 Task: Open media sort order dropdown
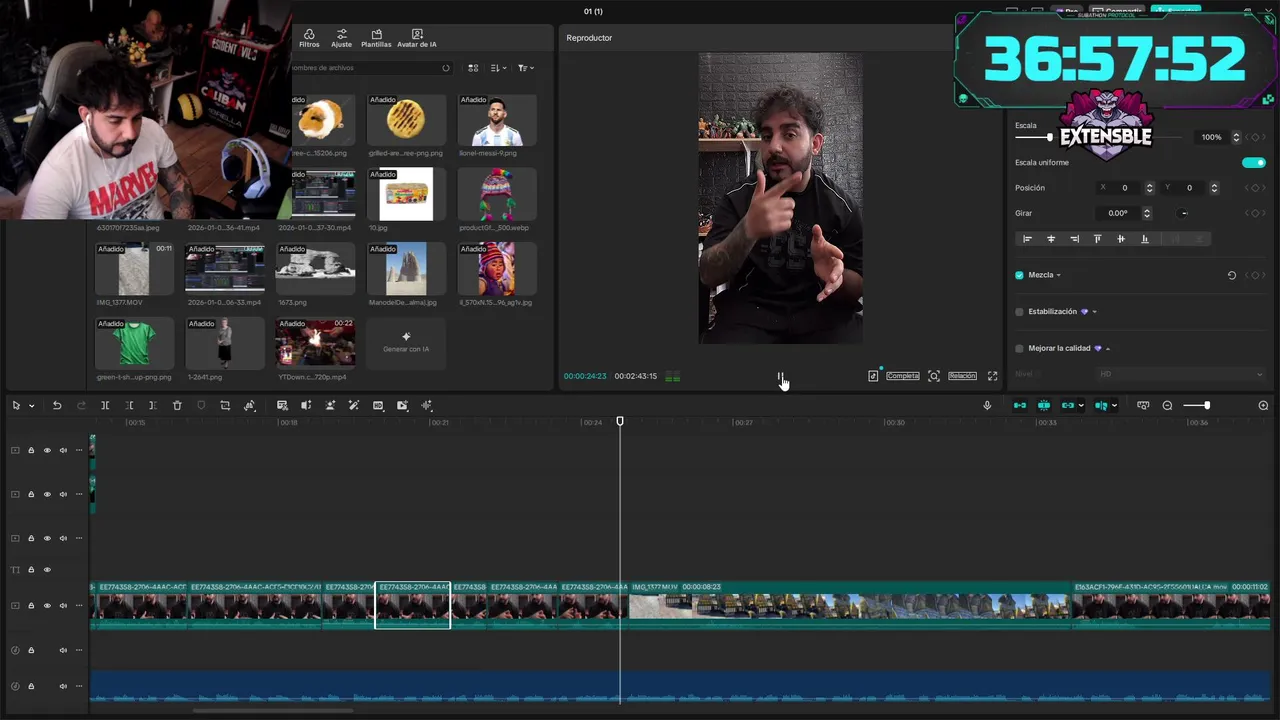[x=498, y=68]
